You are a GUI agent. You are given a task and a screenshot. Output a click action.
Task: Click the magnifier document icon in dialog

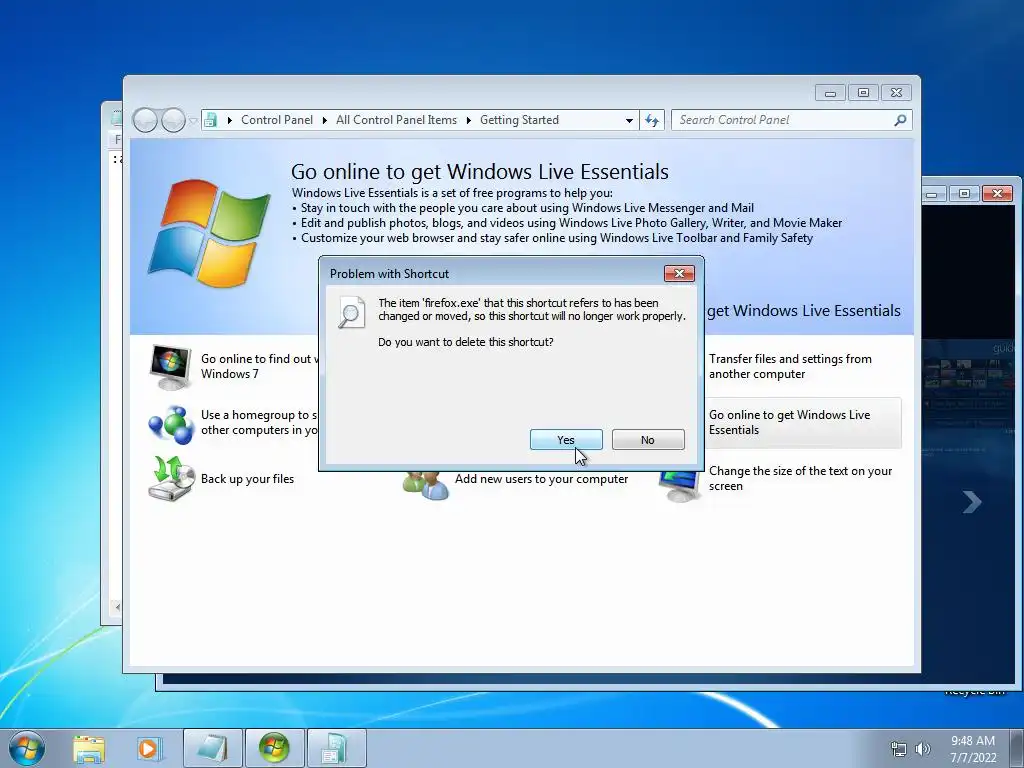(351, 313)
